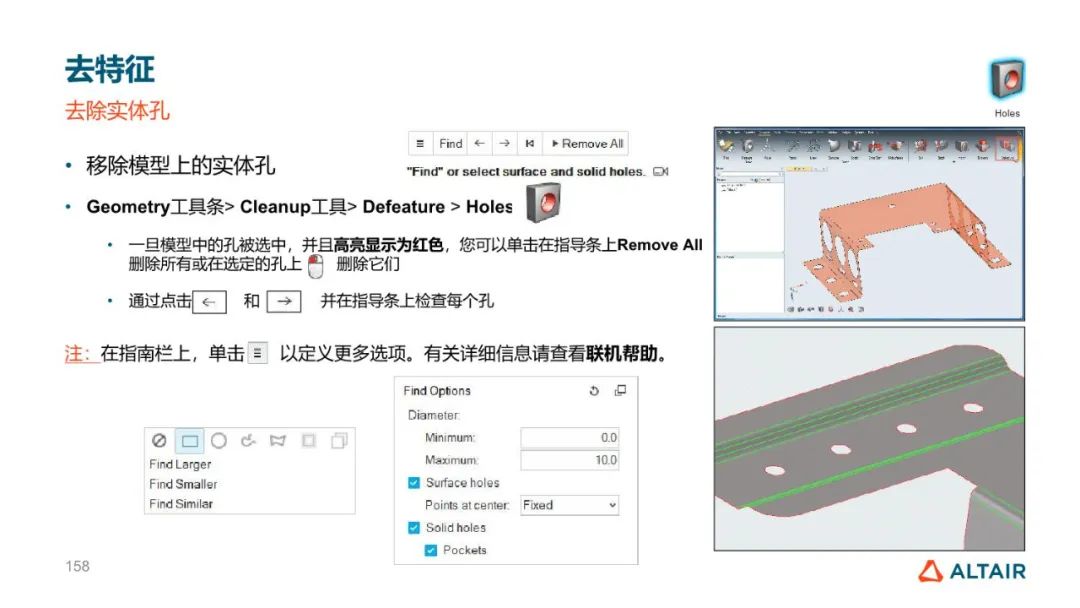Click the Minimum diameter input field
Image resolution: width=1080 pixels, height=608 pixels.
(x=569, y=438)
